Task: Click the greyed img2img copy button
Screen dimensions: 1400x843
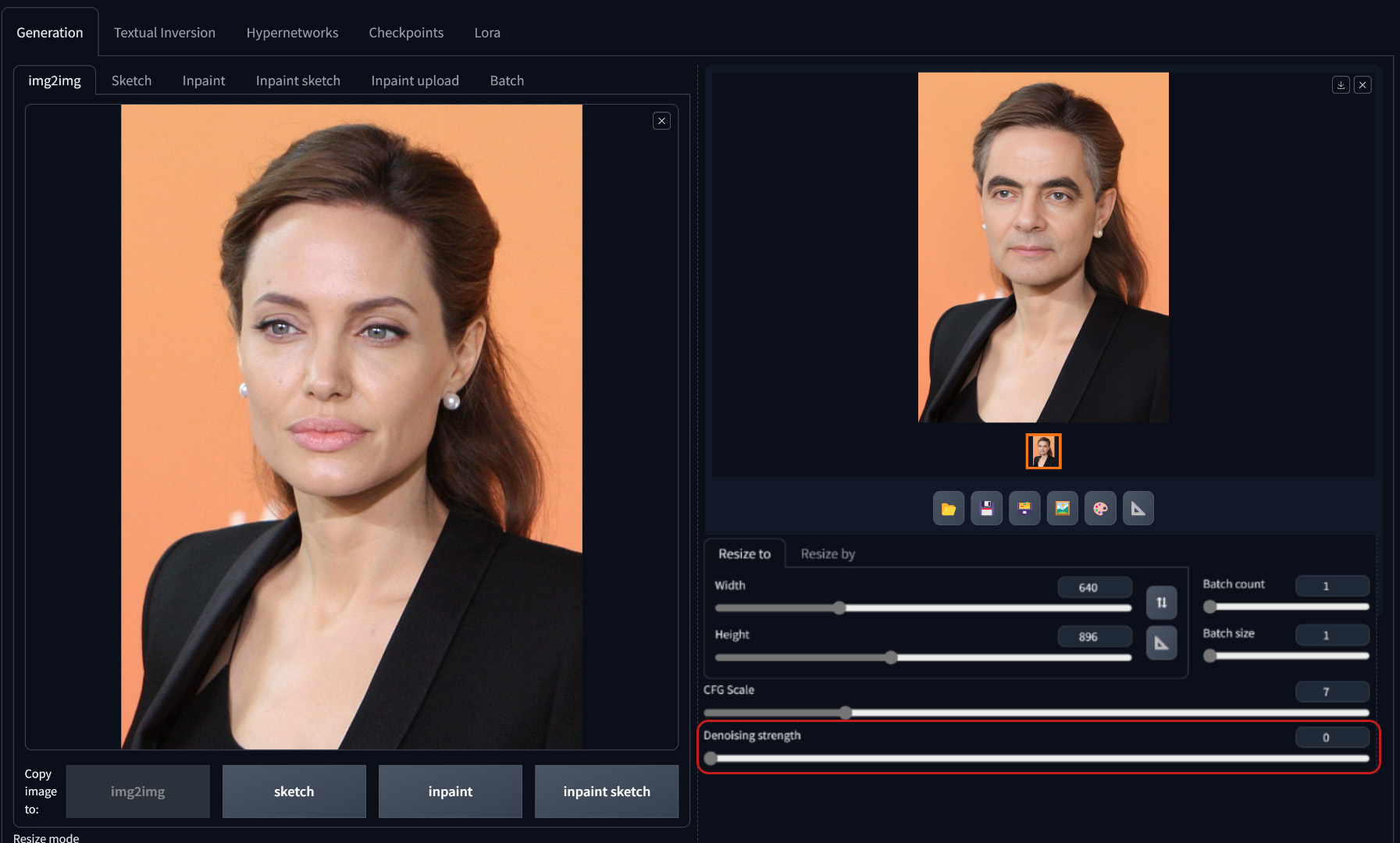Action: tap(137, 791)
